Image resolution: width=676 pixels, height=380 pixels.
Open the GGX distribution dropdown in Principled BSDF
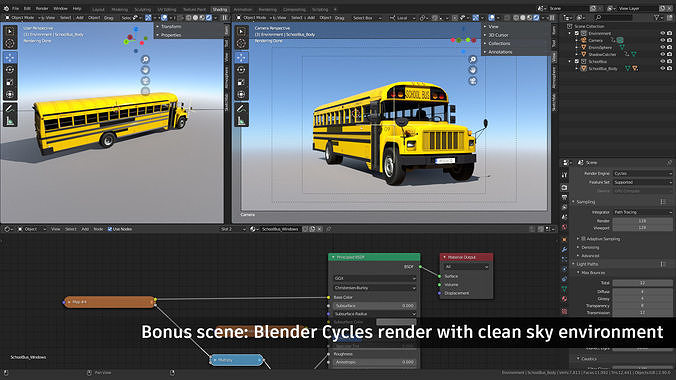coord(375,279)
